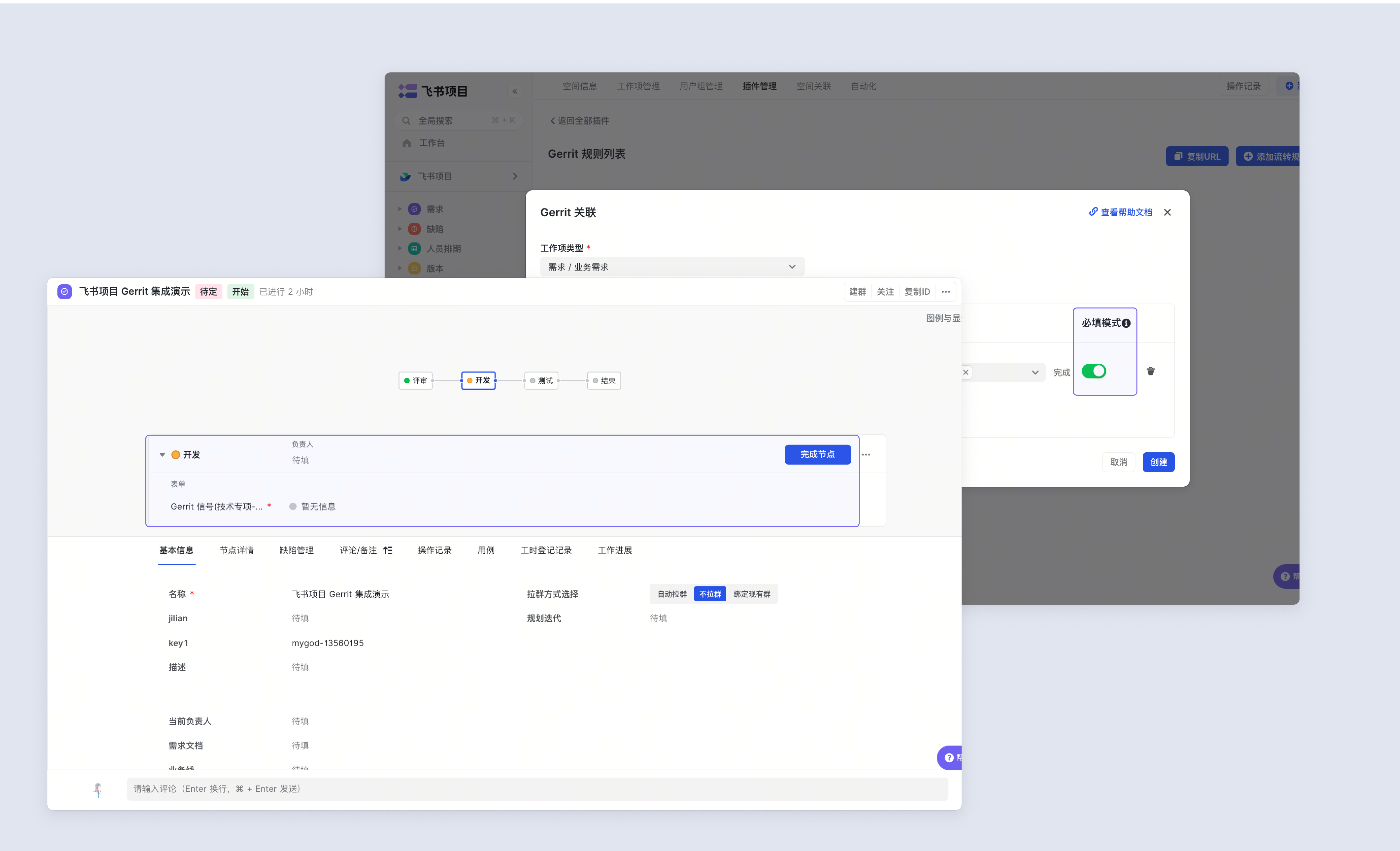1400x851 pixels.
Task: Click the 复制ID button
Action: 917,292
